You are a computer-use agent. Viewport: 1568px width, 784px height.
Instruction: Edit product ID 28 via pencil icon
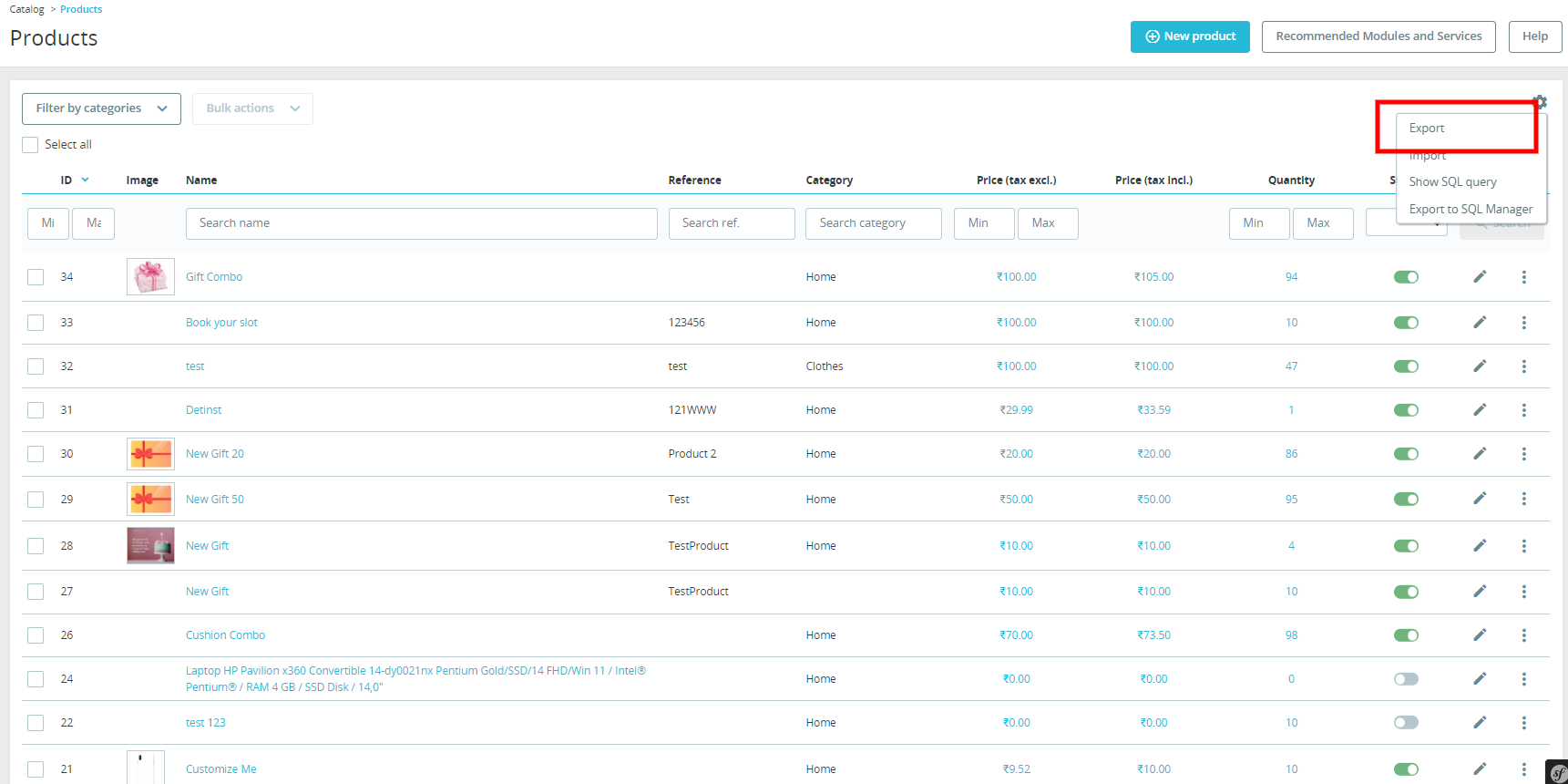pyautogui.click(x=1480, y=545)
